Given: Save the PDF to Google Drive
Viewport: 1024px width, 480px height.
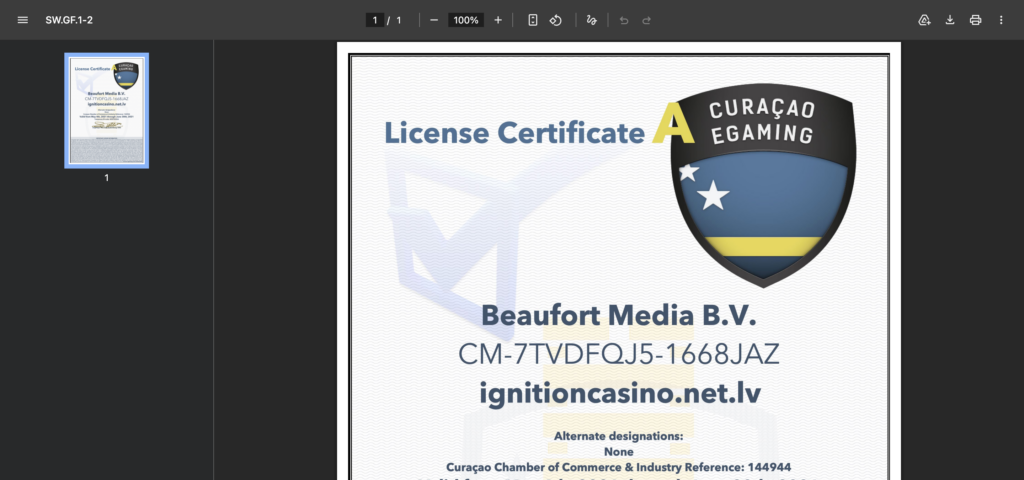Looking at the screenshot, I should (924, 20).
